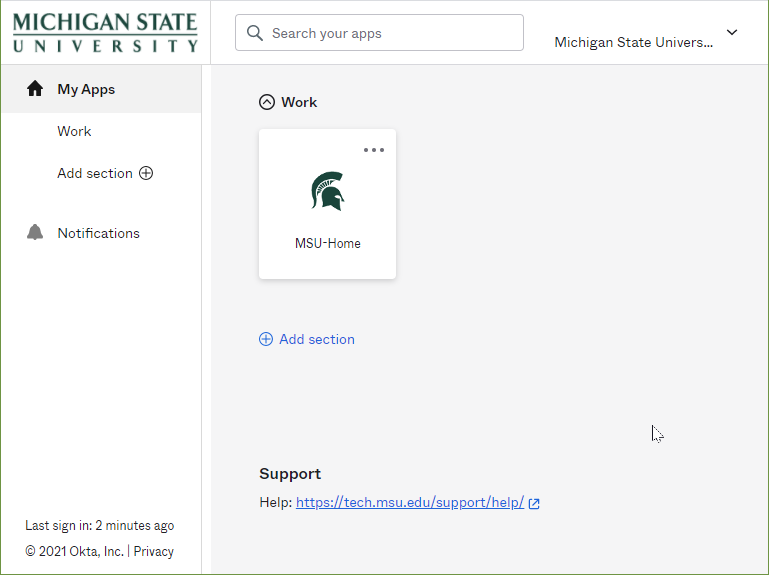Click the external link icon after help URL
This screenshot has width=769, height=575.
[x=534, y=504]
